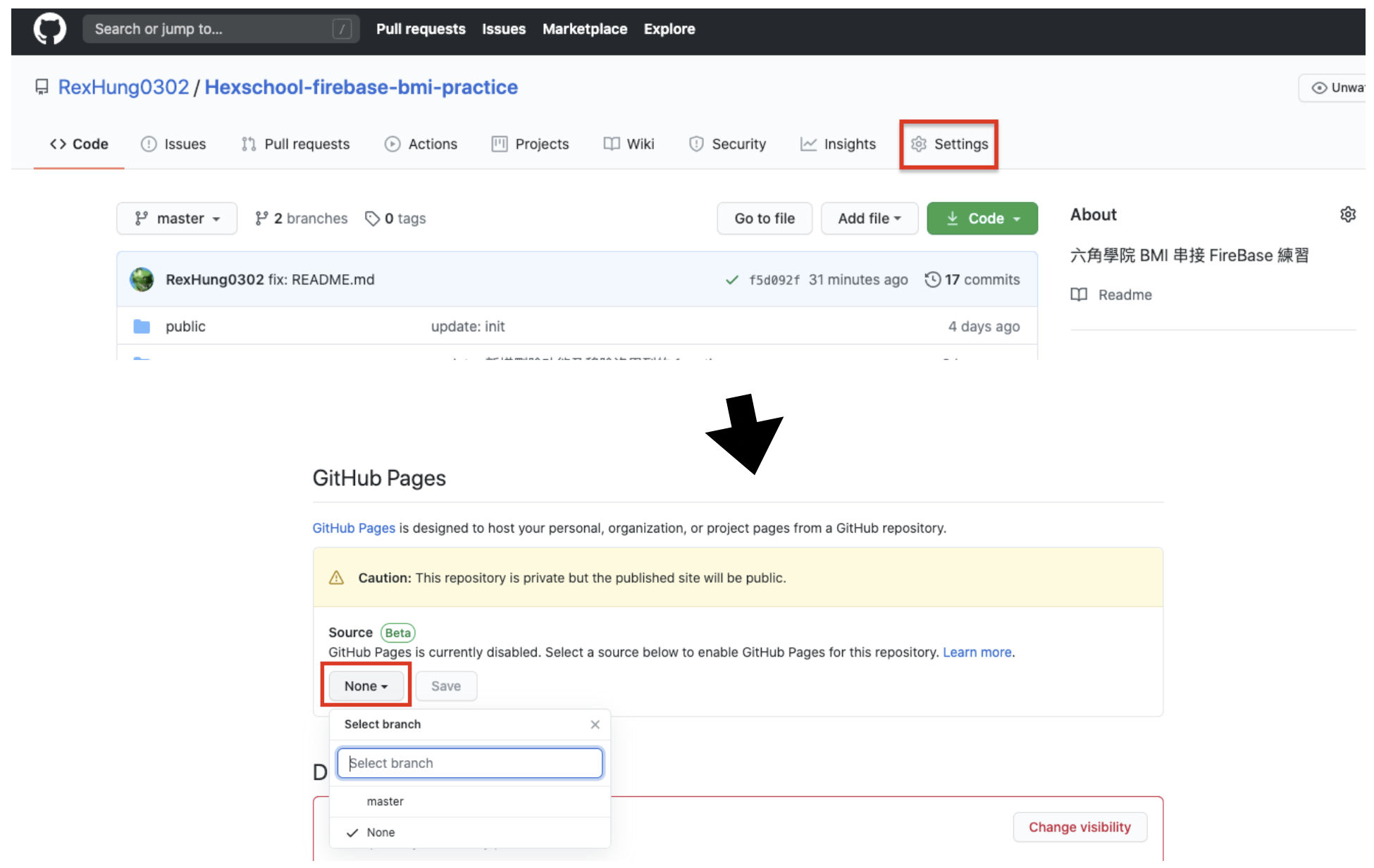This screenshot has width=1374, height=868.
Task: Open the Learn more link
Action: tap(977, 652)
